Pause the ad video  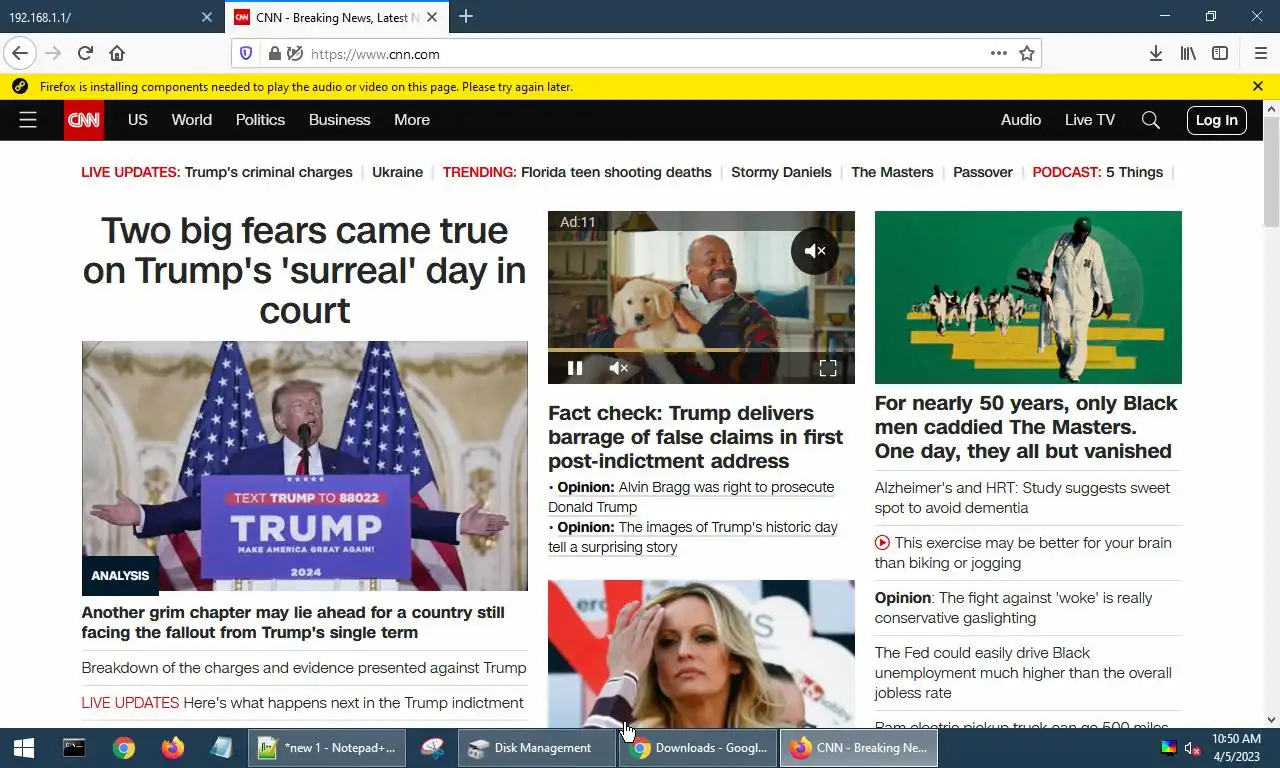[575, 368]
